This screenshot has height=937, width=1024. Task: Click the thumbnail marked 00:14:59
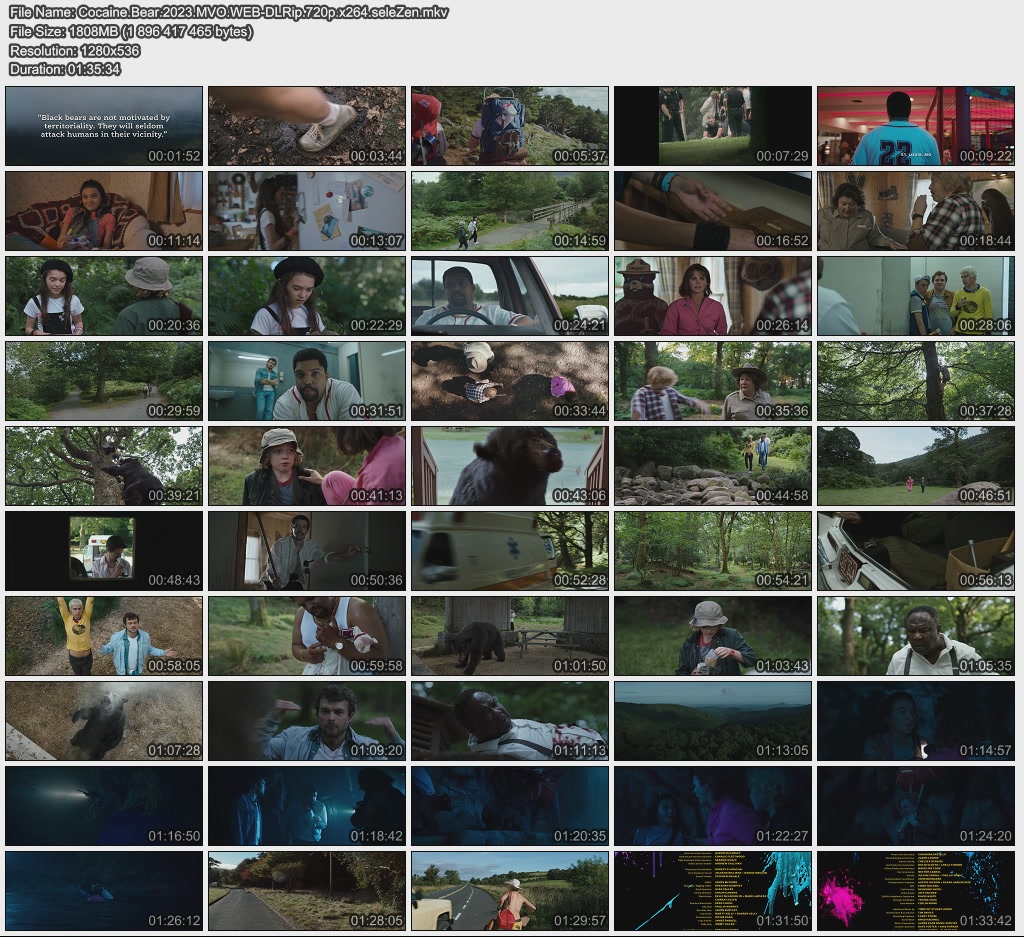(x=510, y=211)
